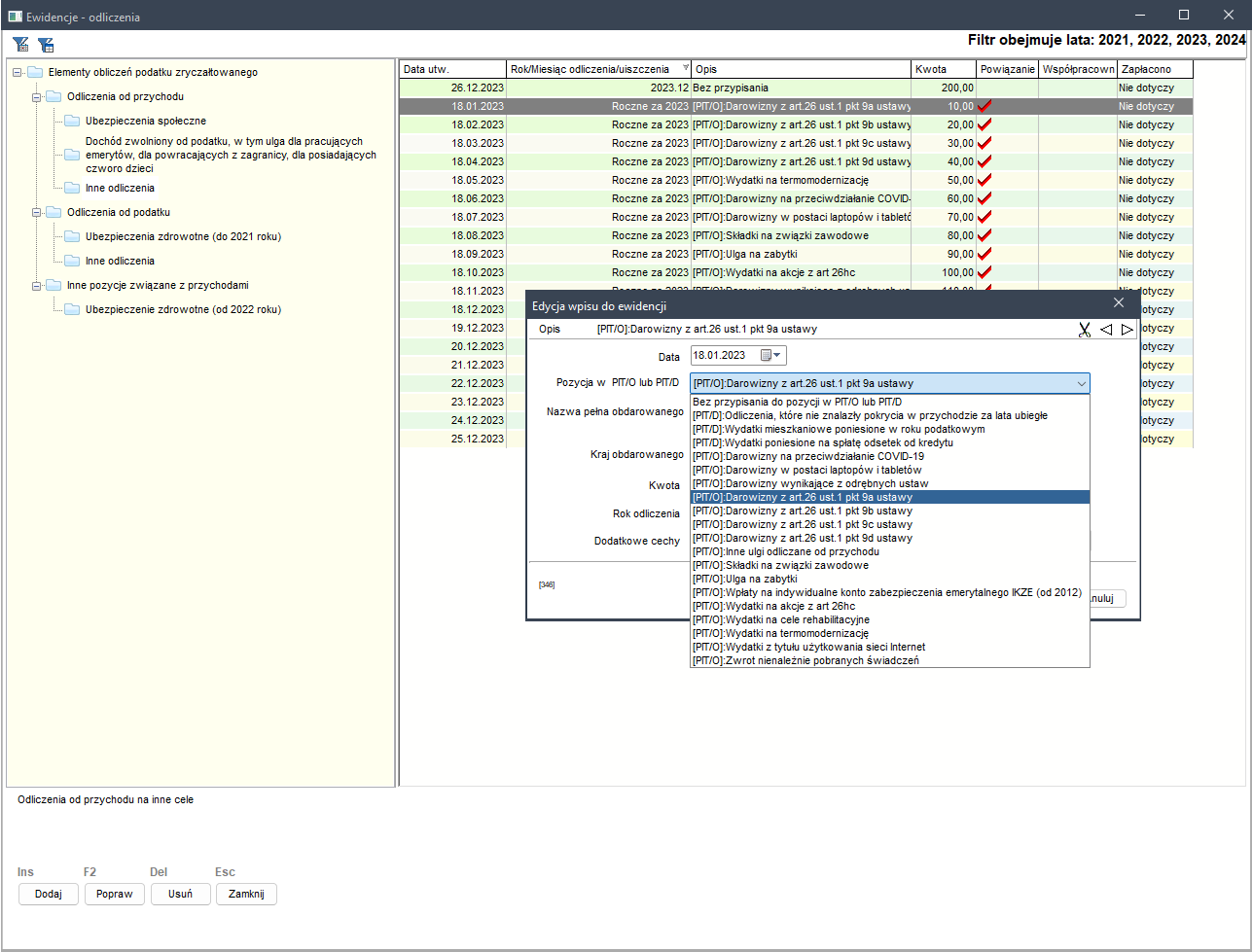Click the app icon in Ewidencje title bar

click(15, 16)
